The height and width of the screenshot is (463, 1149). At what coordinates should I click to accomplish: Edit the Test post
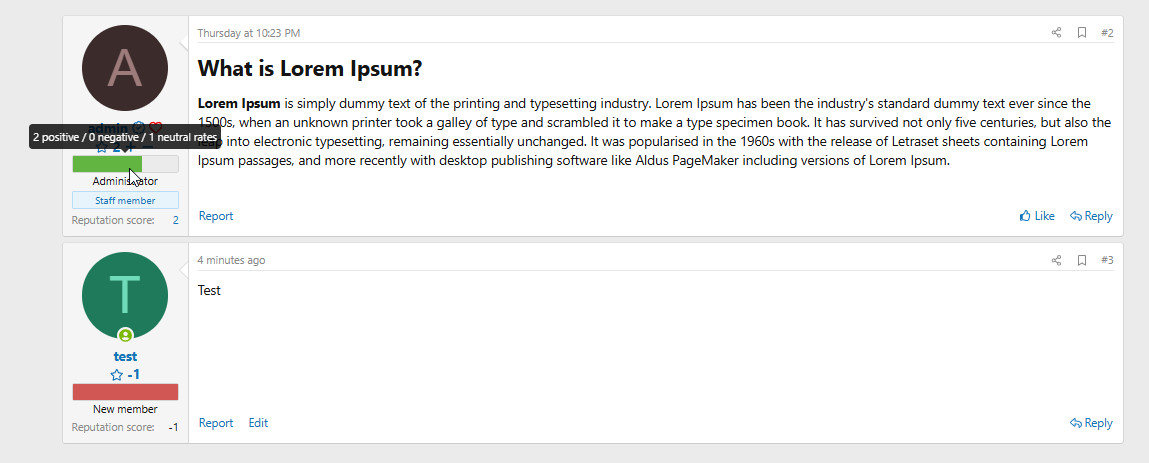[x=258, y=423]
